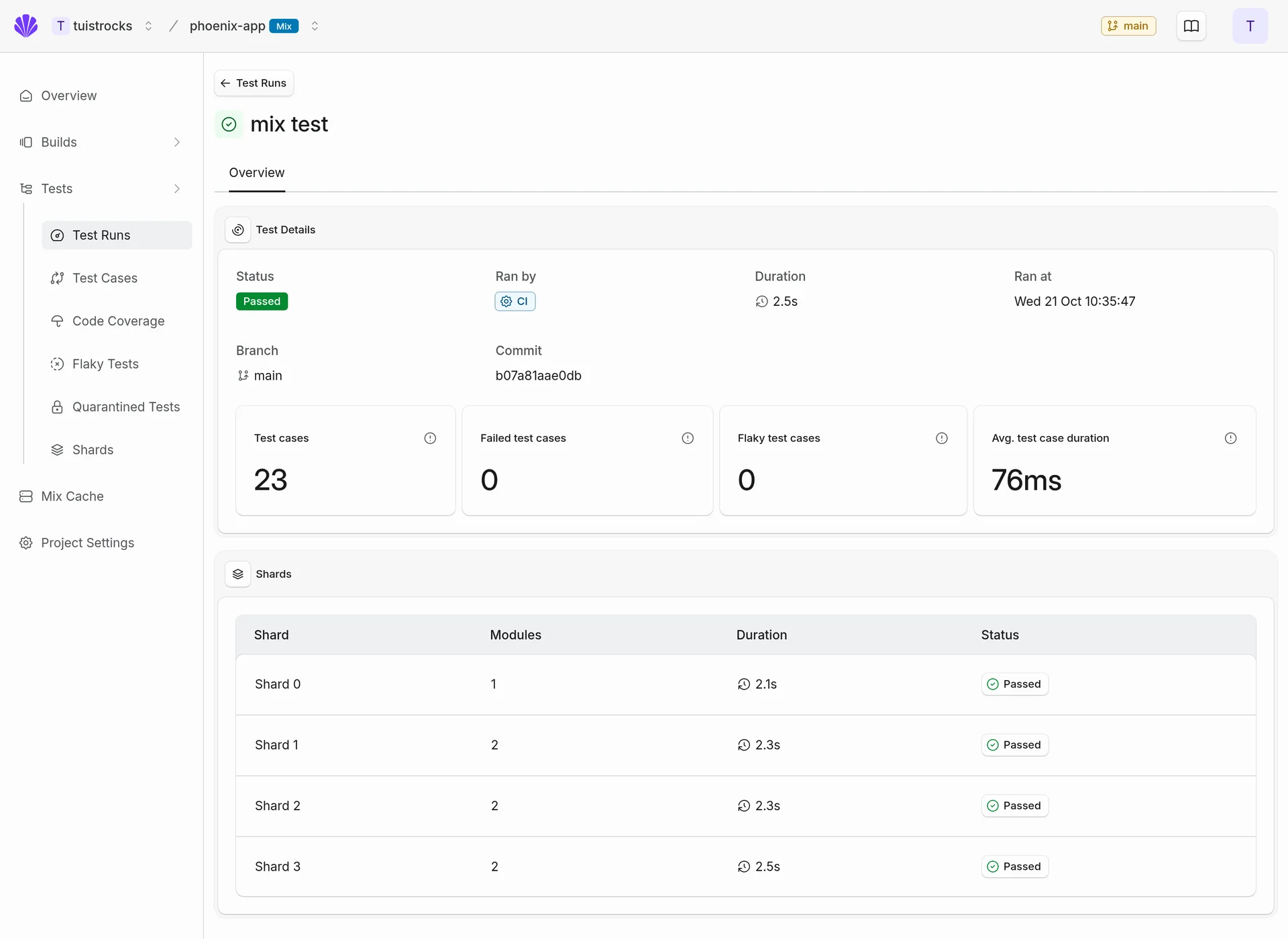Click the green passed check icon beside mix test

(x=229, y=125)
